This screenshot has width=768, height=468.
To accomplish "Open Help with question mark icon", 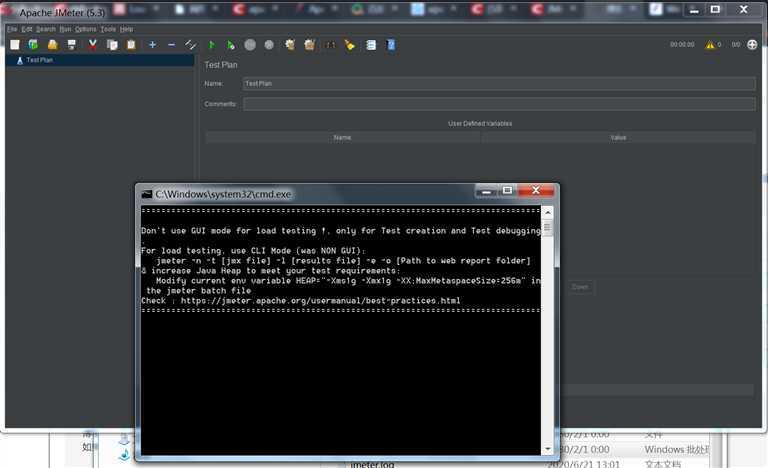I will [x=391, y=45].
